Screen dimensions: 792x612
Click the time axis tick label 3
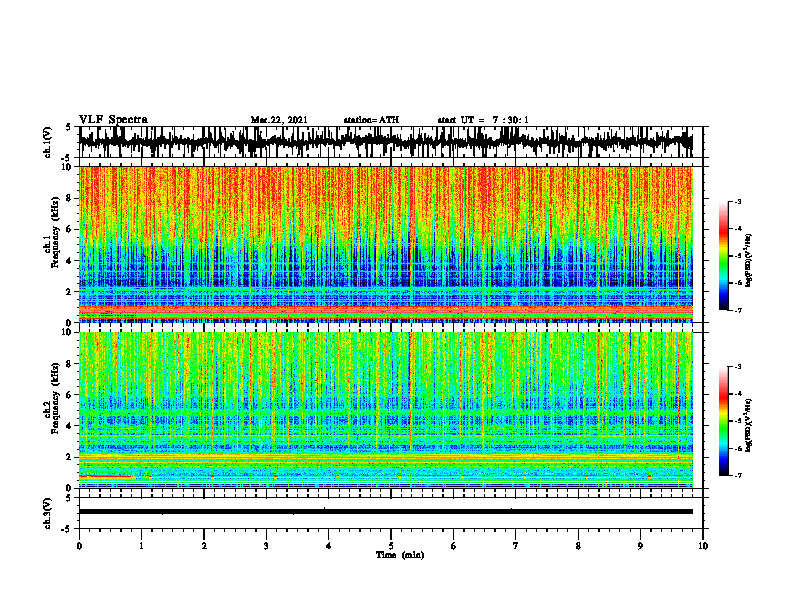click(x=266, y=546)
